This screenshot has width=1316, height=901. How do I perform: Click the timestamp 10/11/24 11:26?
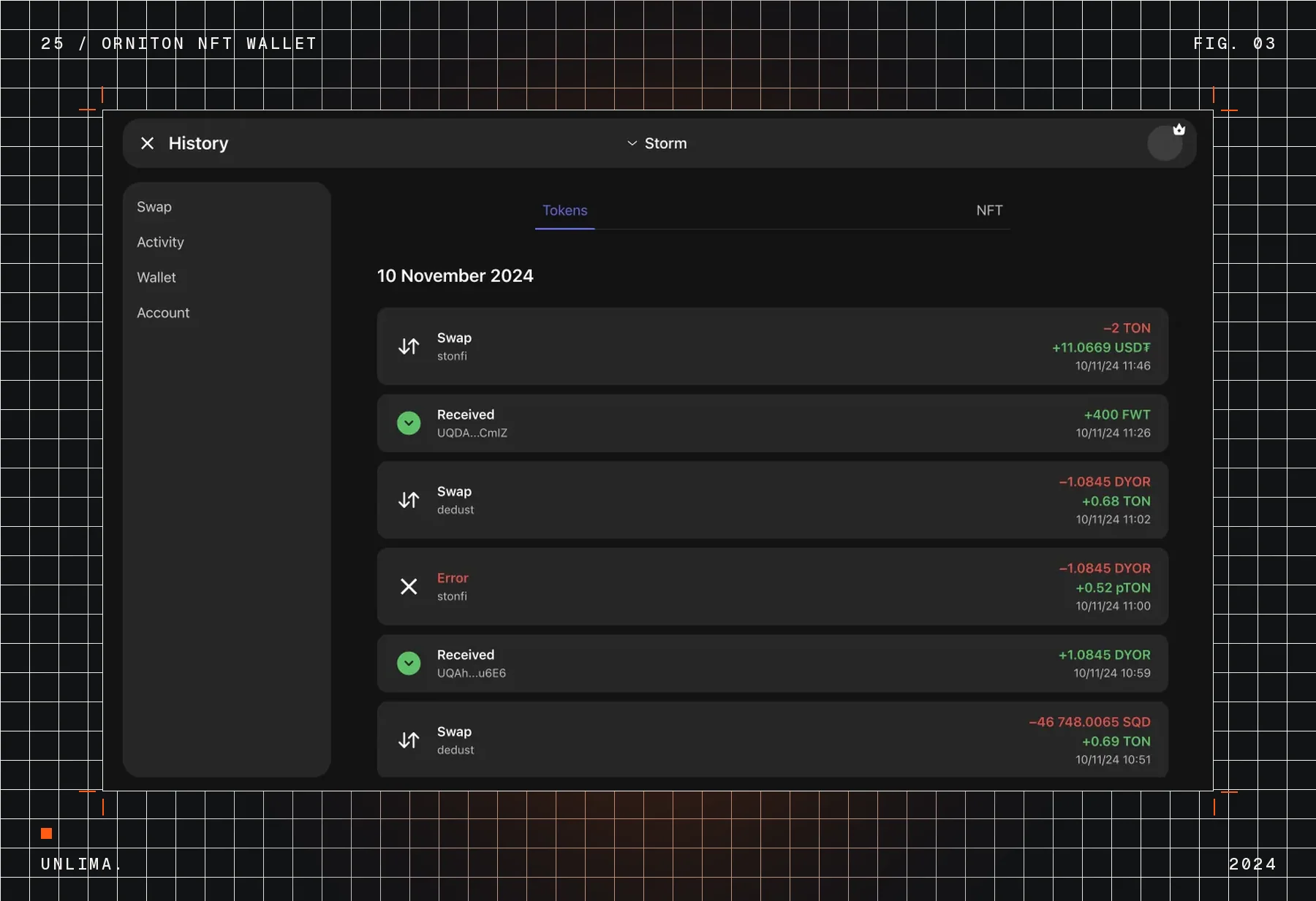1113,433
